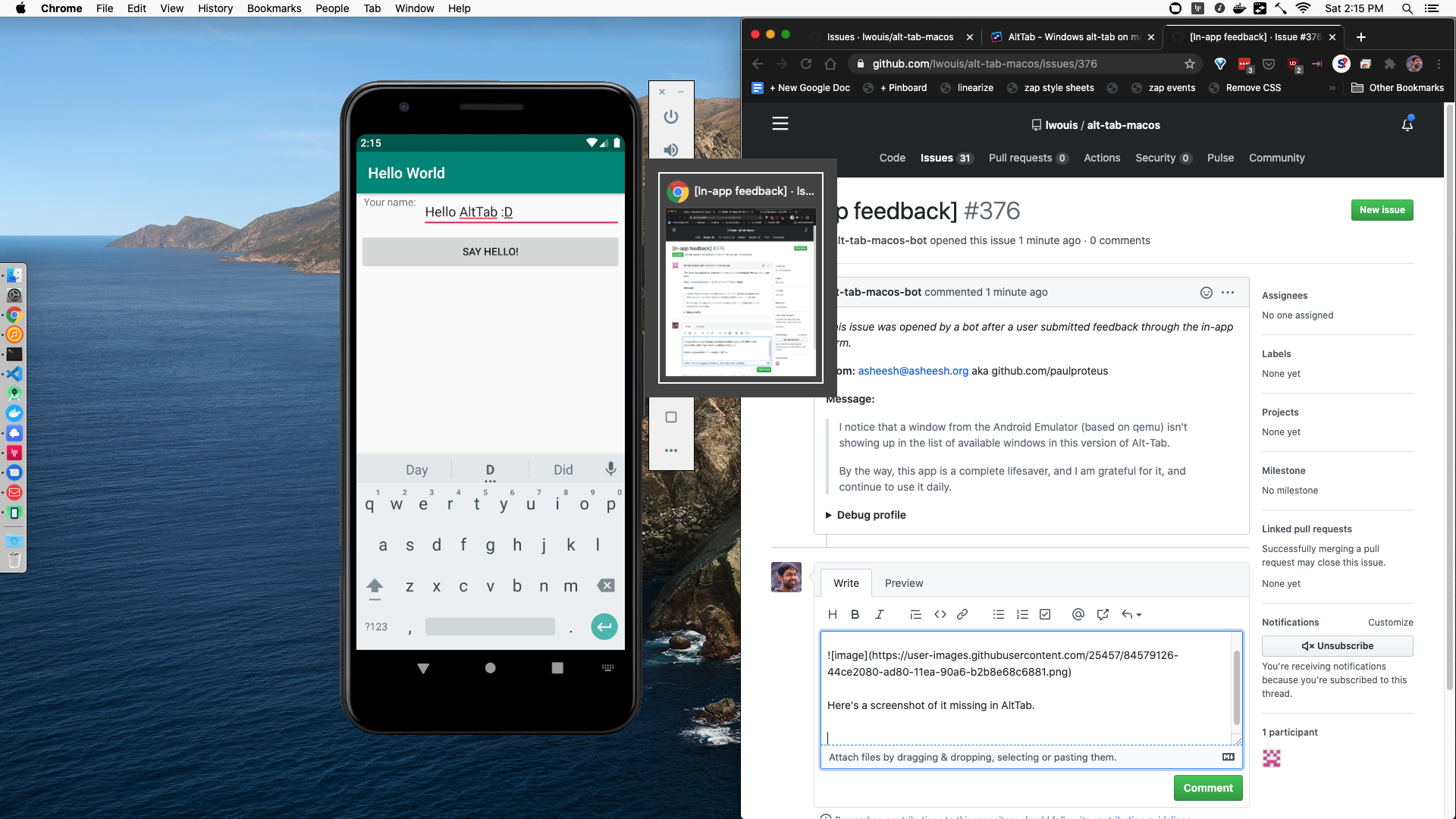Tap the green enter key on keyboard
The width and height of the screenshot is (1456, 819).
pos(604,626)
